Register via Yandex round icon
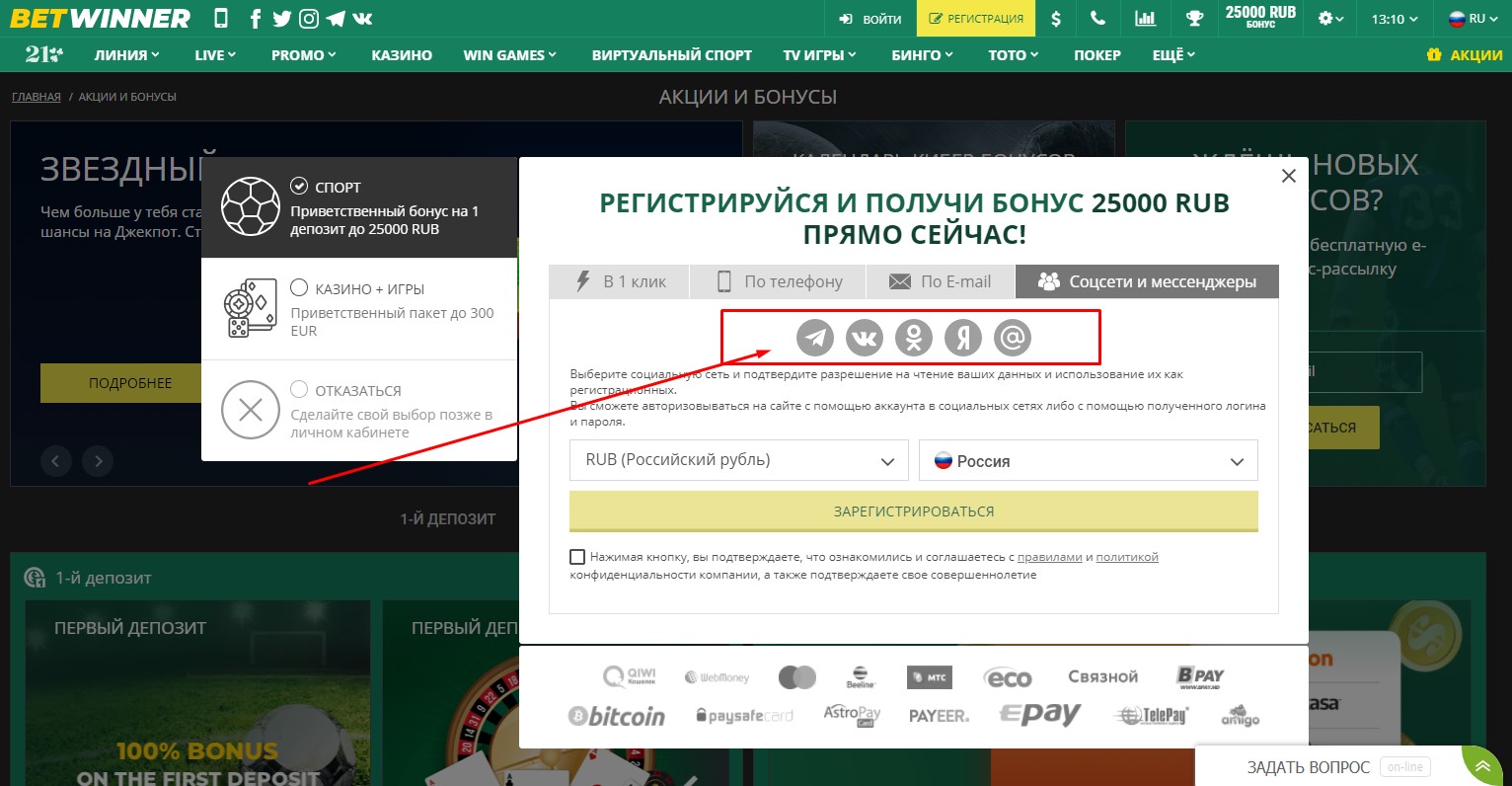 click(963, 338)
